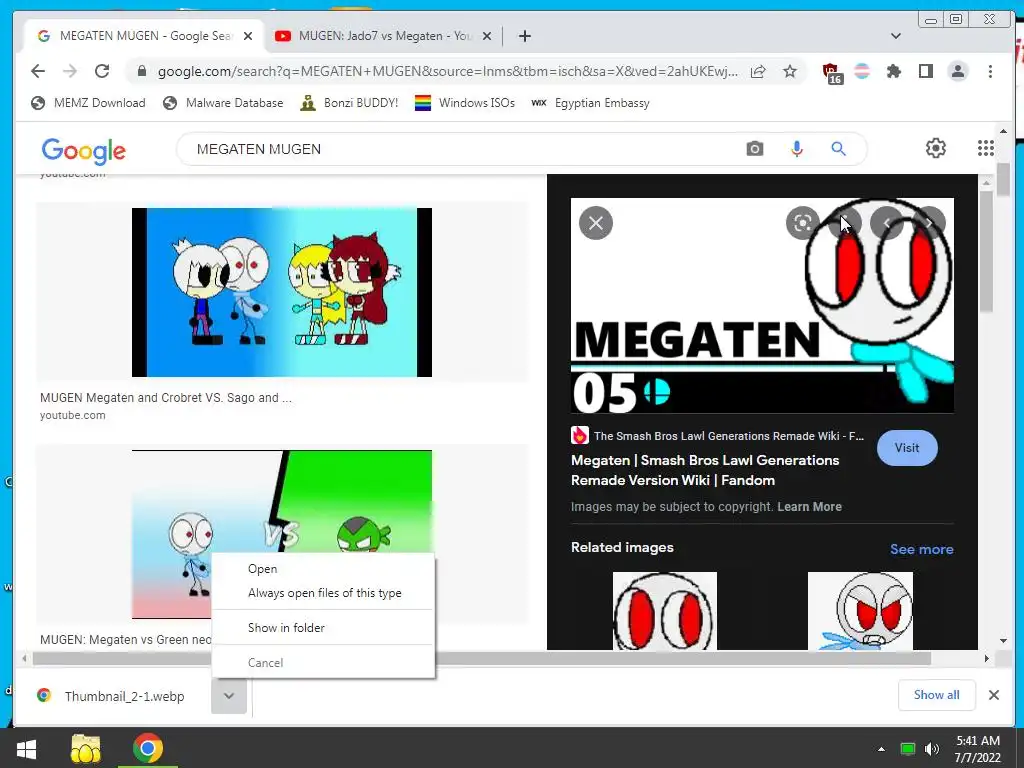Open the uBlock extension icon showing 16
Viewport: 1024px width, 768px height.
point(831,72)
